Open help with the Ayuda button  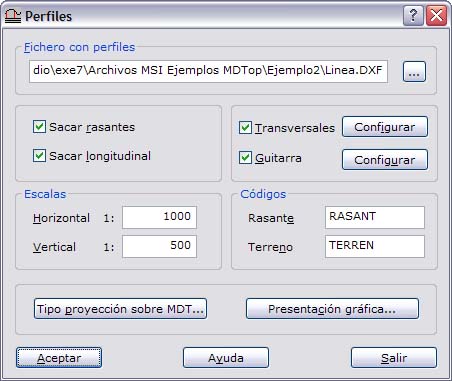pyautogui.click(x=226, y=358)
